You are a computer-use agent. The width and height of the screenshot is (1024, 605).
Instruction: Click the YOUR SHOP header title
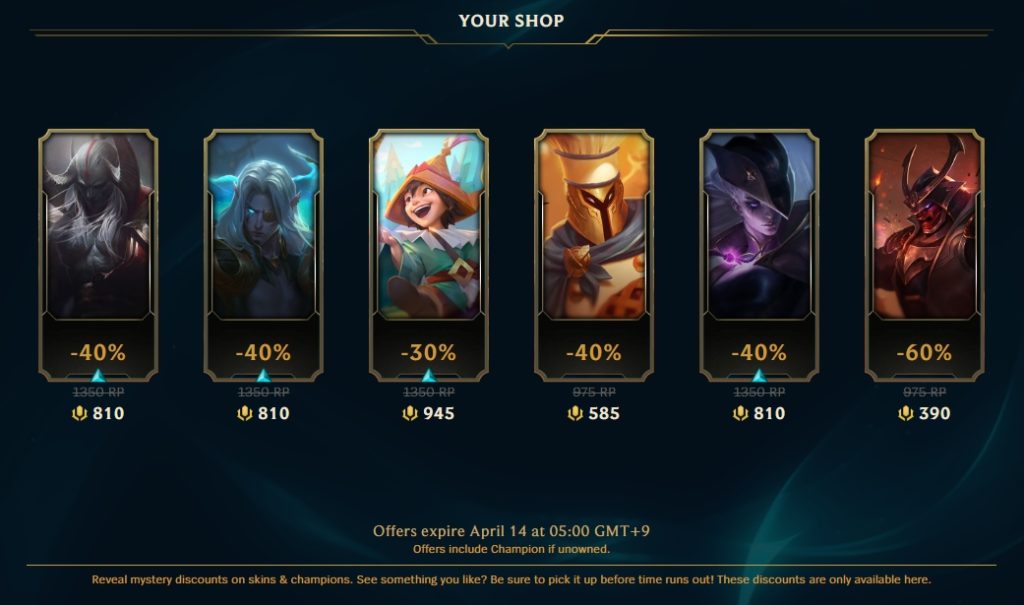click(511, 21)
